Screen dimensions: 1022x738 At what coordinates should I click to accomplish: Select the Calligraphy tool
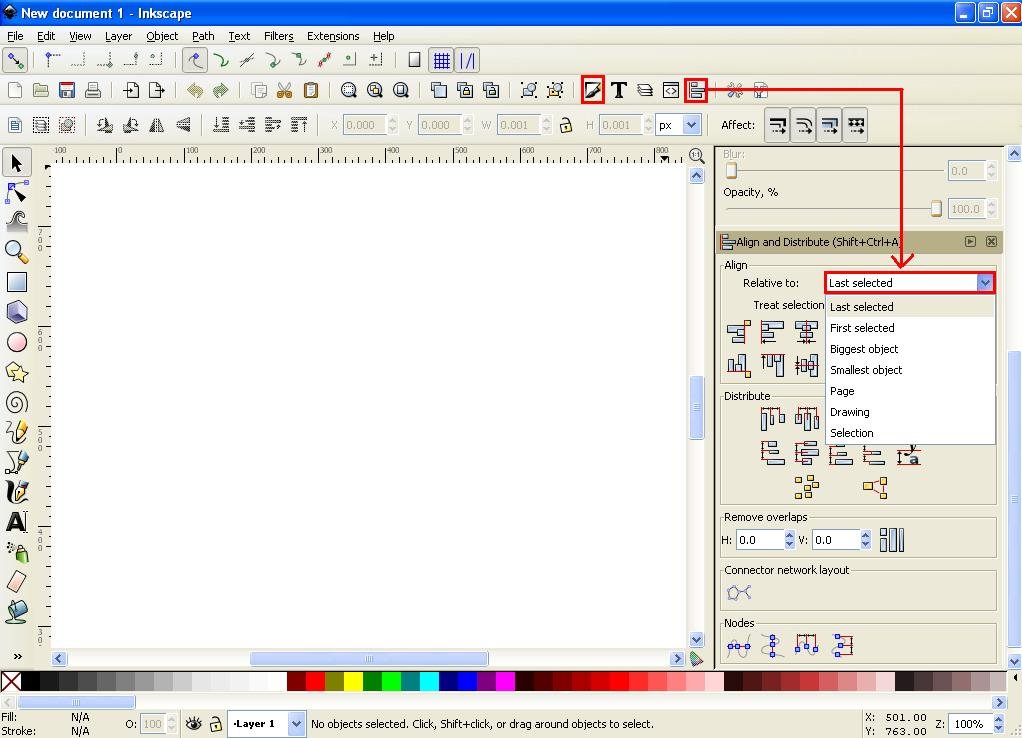(16, 492)
